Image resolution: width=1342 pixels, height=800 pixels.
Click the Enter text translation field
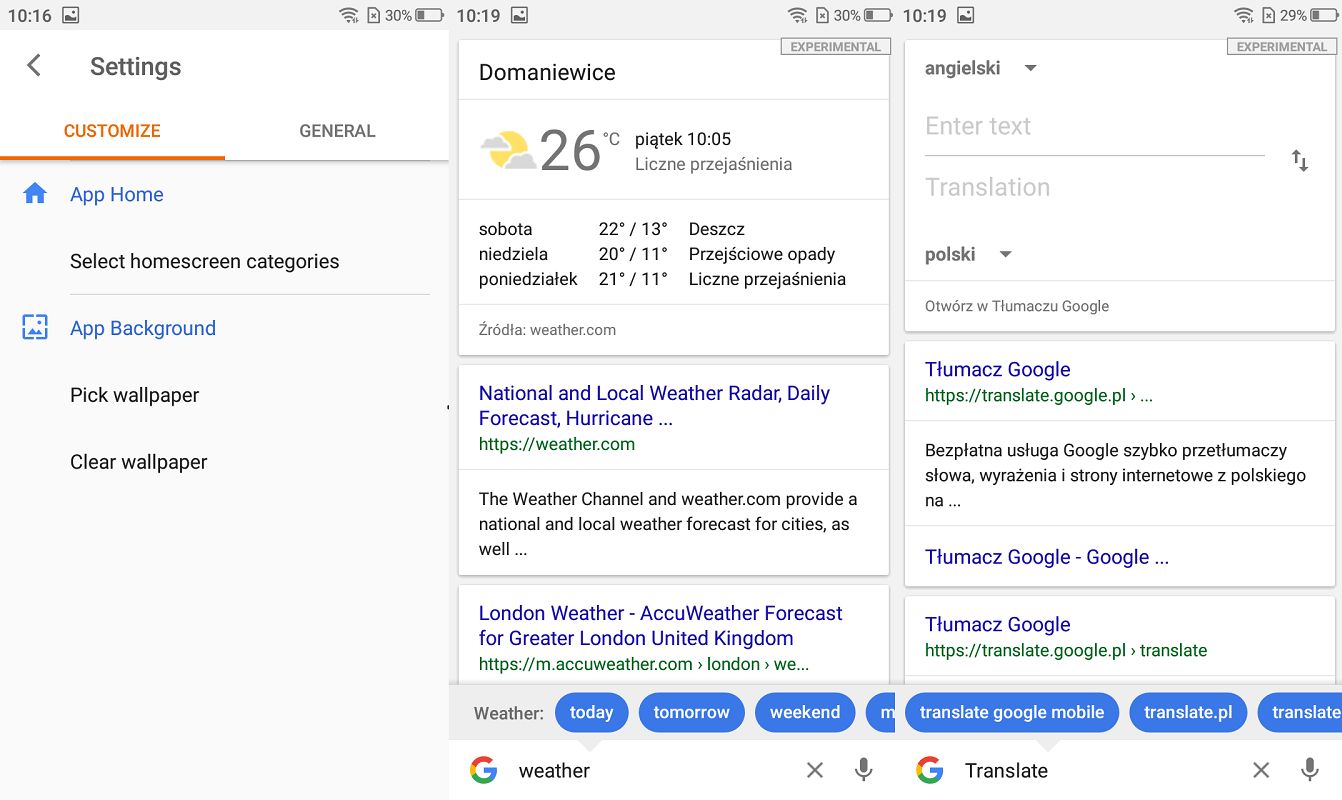(x=1094, y=127)
